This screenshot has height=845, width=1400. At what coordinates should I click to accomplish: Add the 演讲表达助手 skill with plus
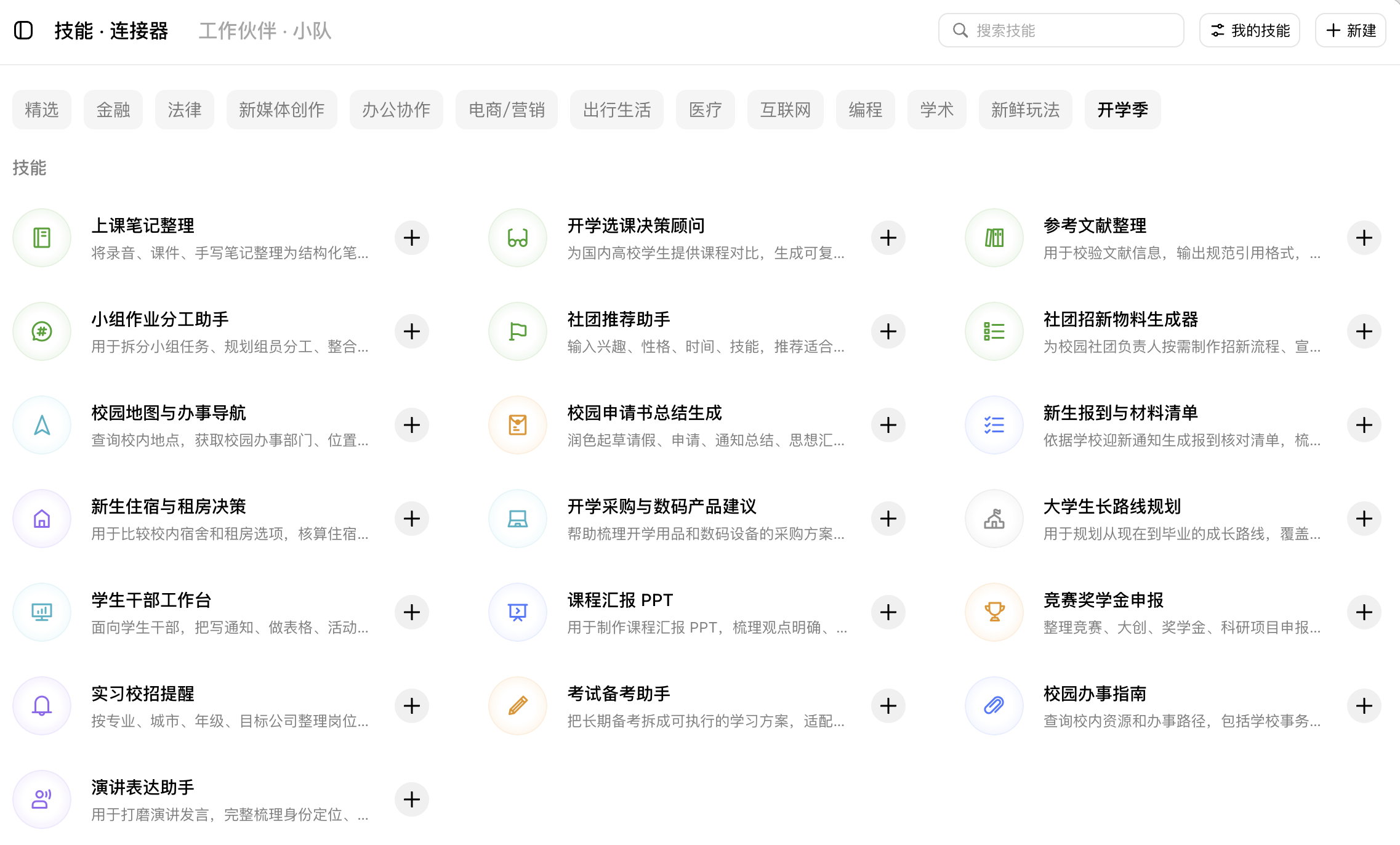click(412, 799)
